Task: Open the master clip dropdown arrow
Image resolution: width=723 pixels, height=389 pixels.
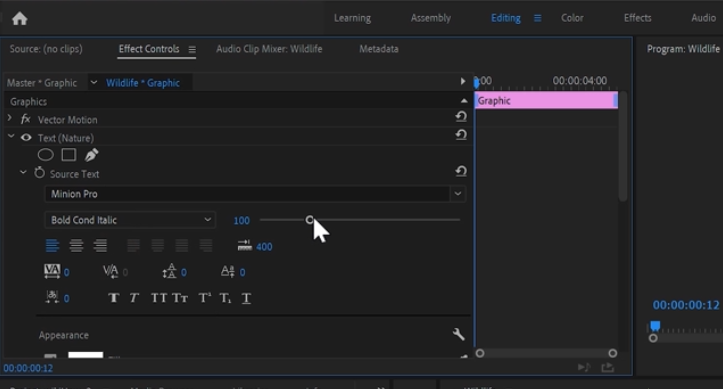Action: pyautogui.click(x=94, y=83)
